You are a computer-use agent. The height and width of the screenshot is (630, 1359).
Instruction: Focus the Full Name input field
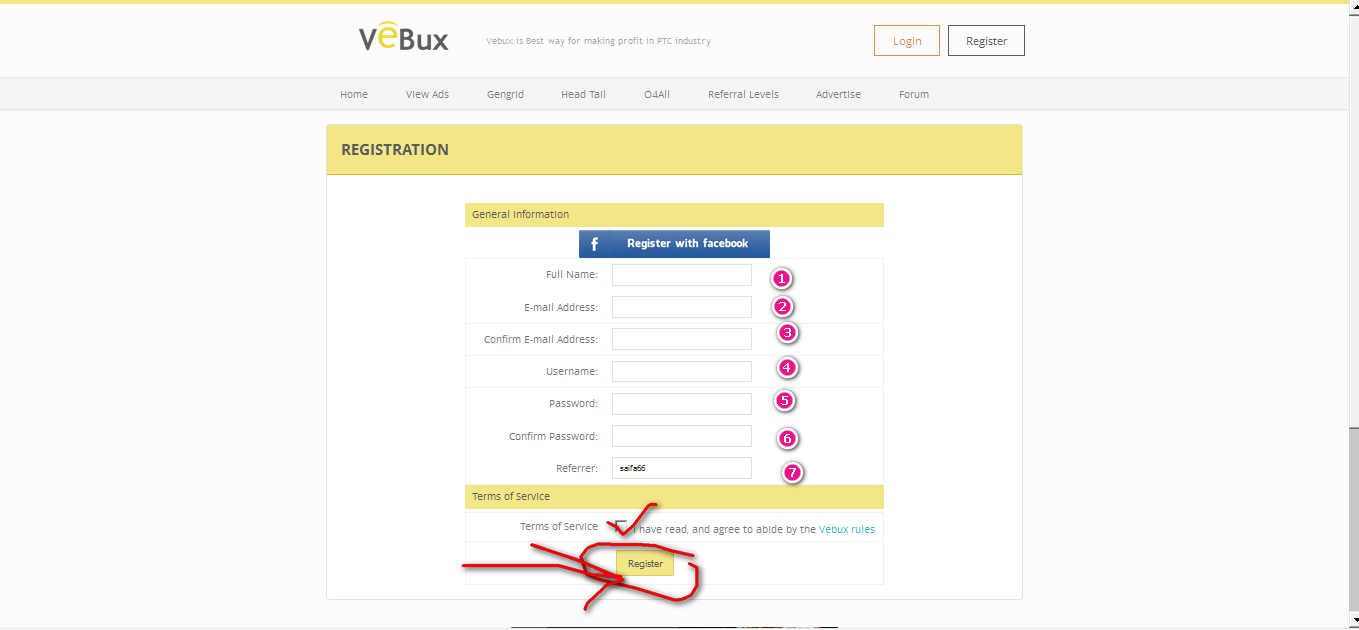click(681, 275)
